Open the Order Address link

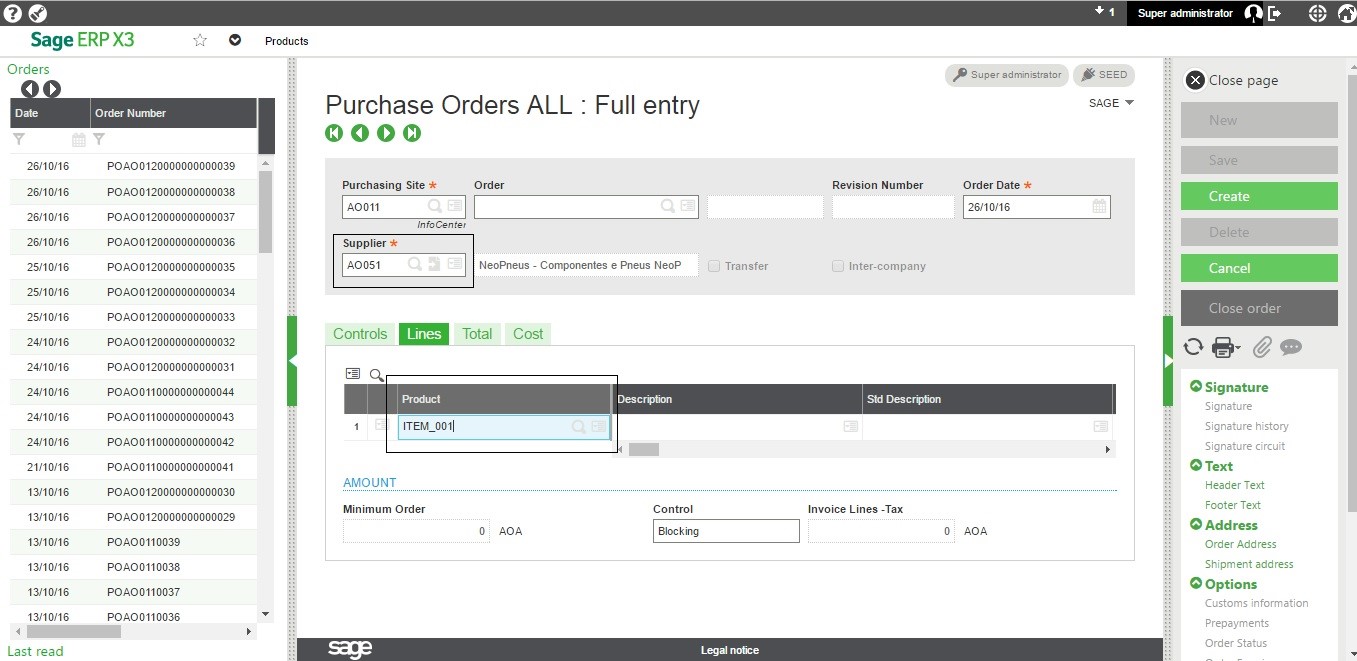tap(1241, 544)
